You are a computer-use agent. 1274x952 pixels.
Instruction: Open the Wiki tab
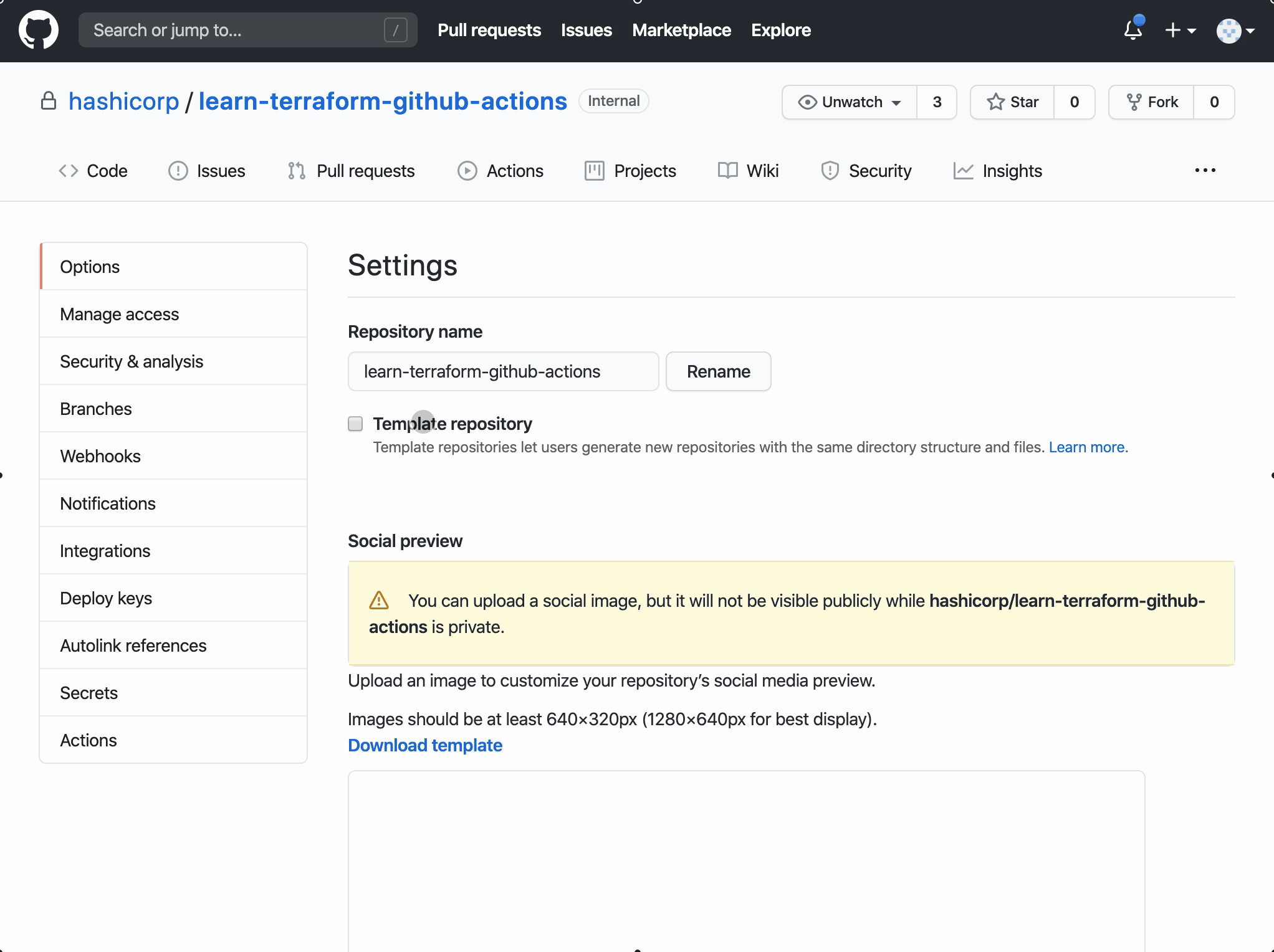[x=748, y=171]
